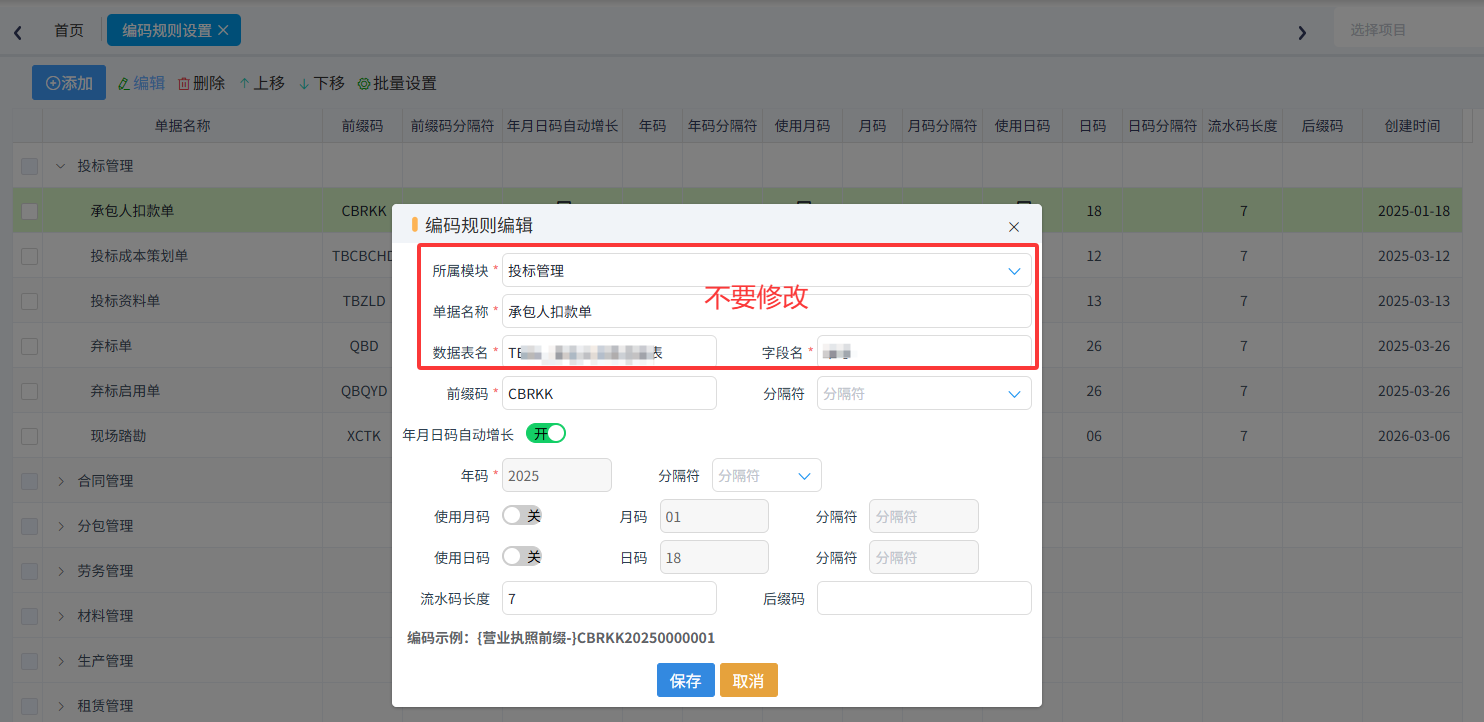Image resolution: width=1484 pixels, height=722 pixels.
Task: Click the 删除 toolbar item
Action: (201, 83)
